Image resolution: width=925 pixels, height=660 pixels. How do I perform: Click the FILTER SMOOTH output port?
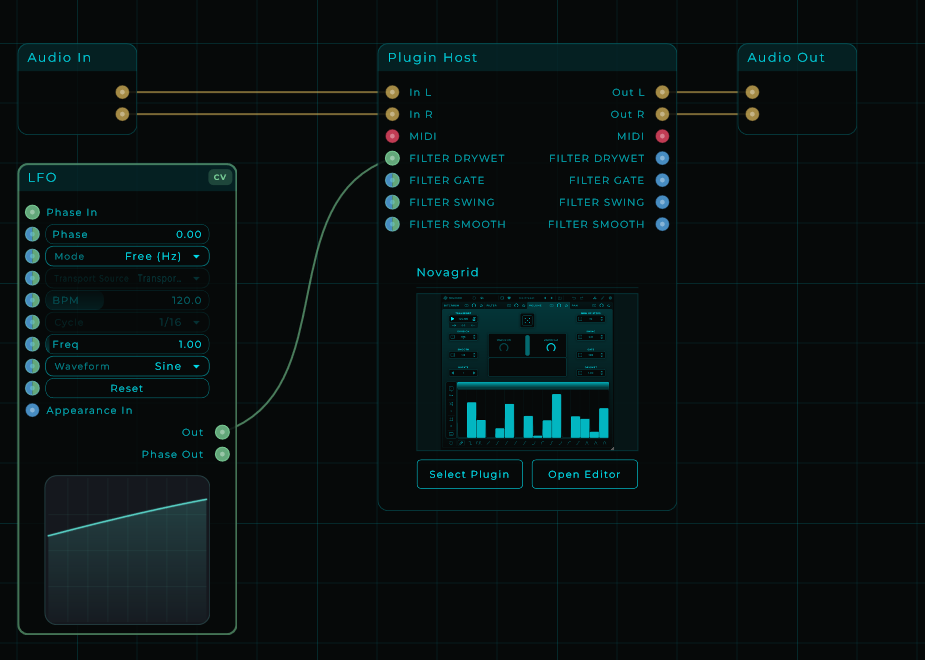click(x=662, y=224)
